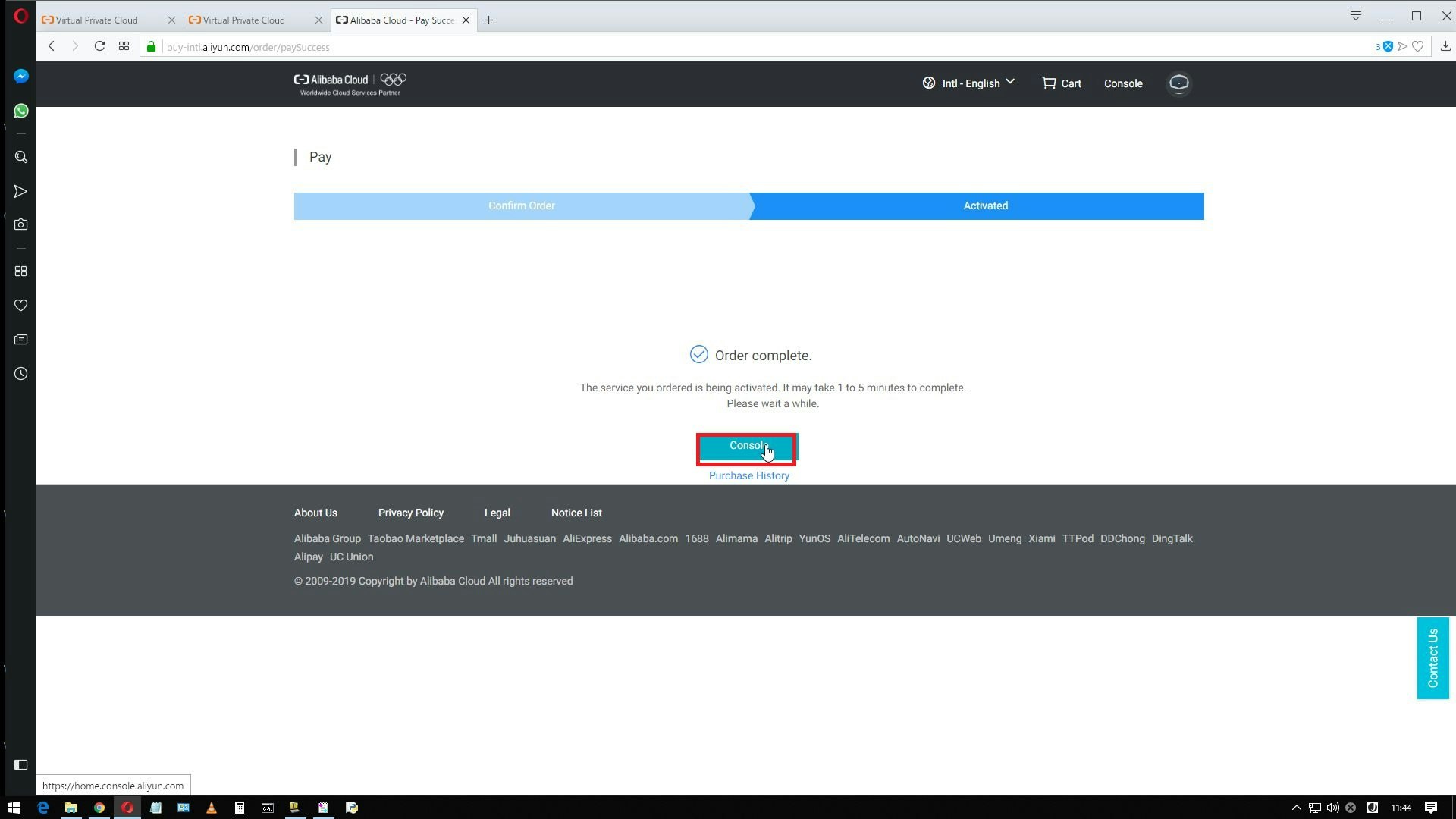Viewport: 1456px width, 819px height.
Task: Open bookmarks heart in sidebar
Action: pyautogui.click(x=21, y=306)
